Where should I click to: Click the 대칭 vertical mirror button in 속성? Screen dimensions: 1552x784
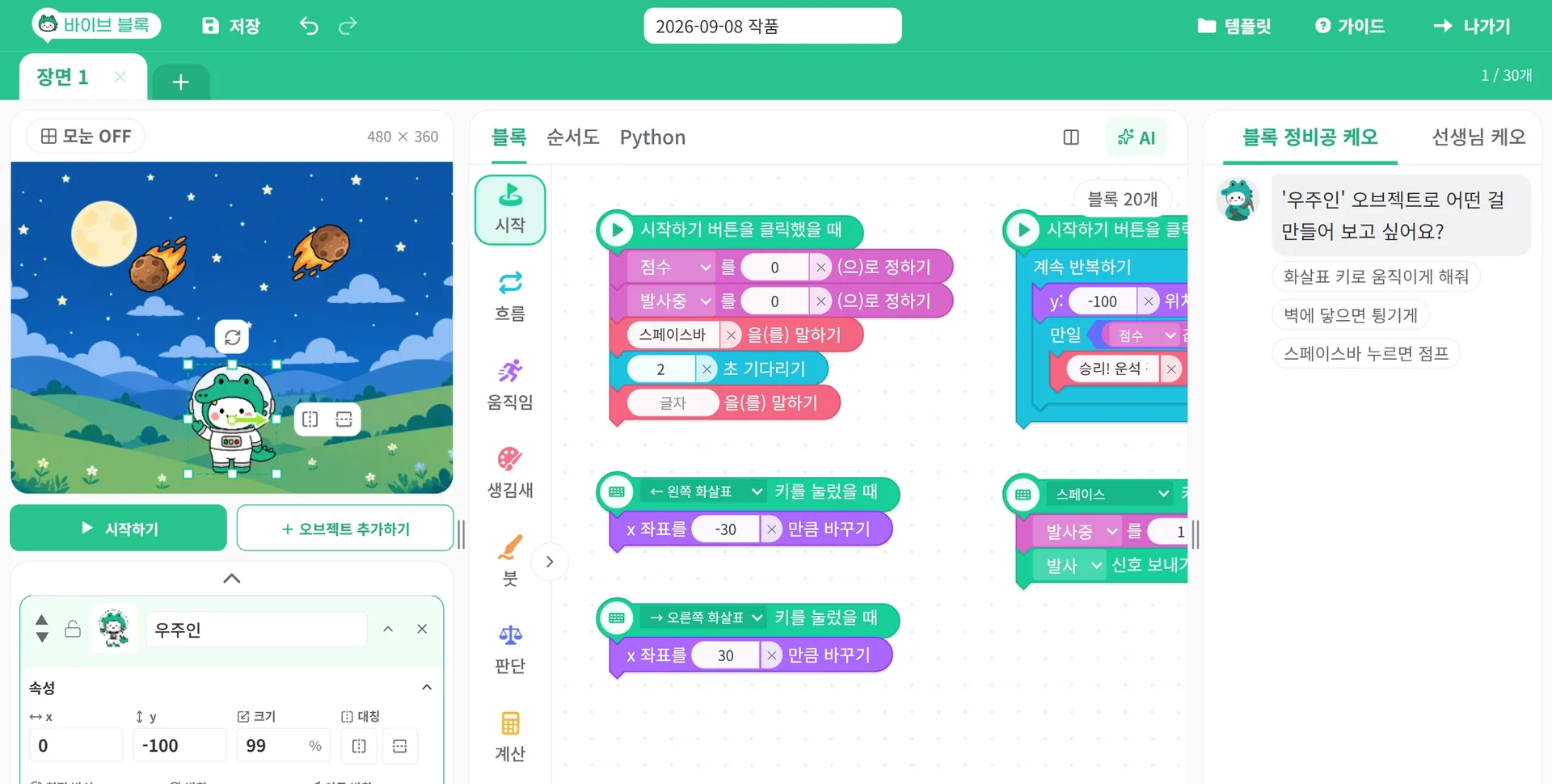point(400,745)
